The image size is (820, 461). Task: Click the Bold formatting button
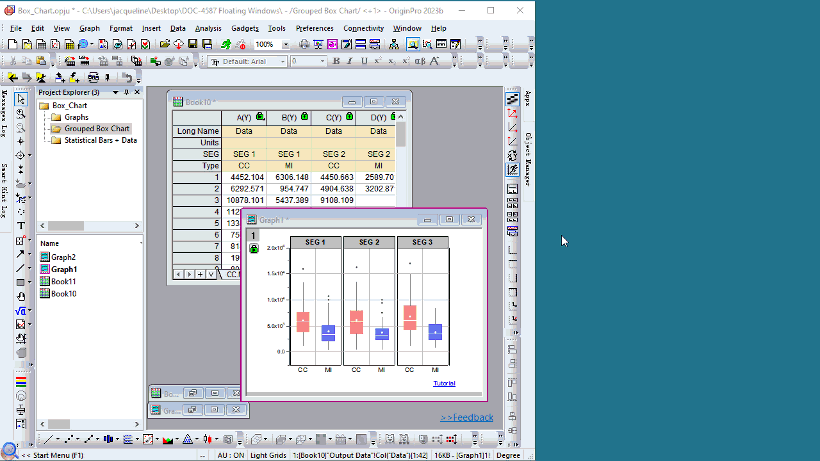336,61
